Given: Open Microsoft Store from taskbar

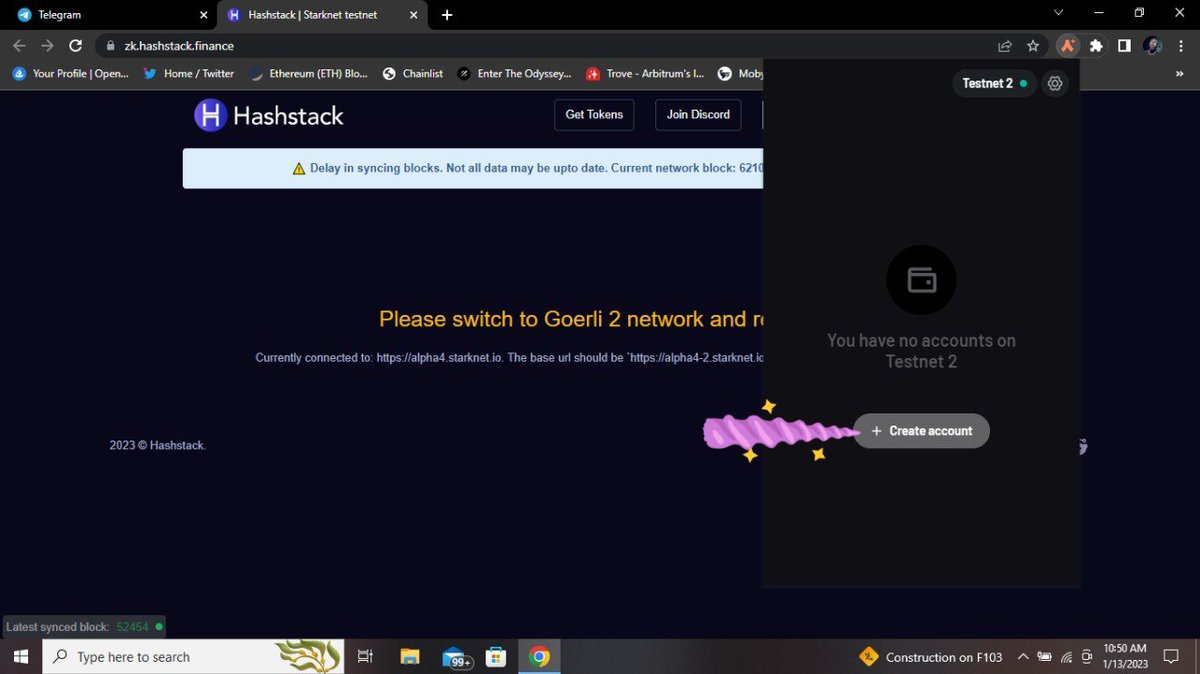Looking at the screenshot, I should click(x=496, y=657).
